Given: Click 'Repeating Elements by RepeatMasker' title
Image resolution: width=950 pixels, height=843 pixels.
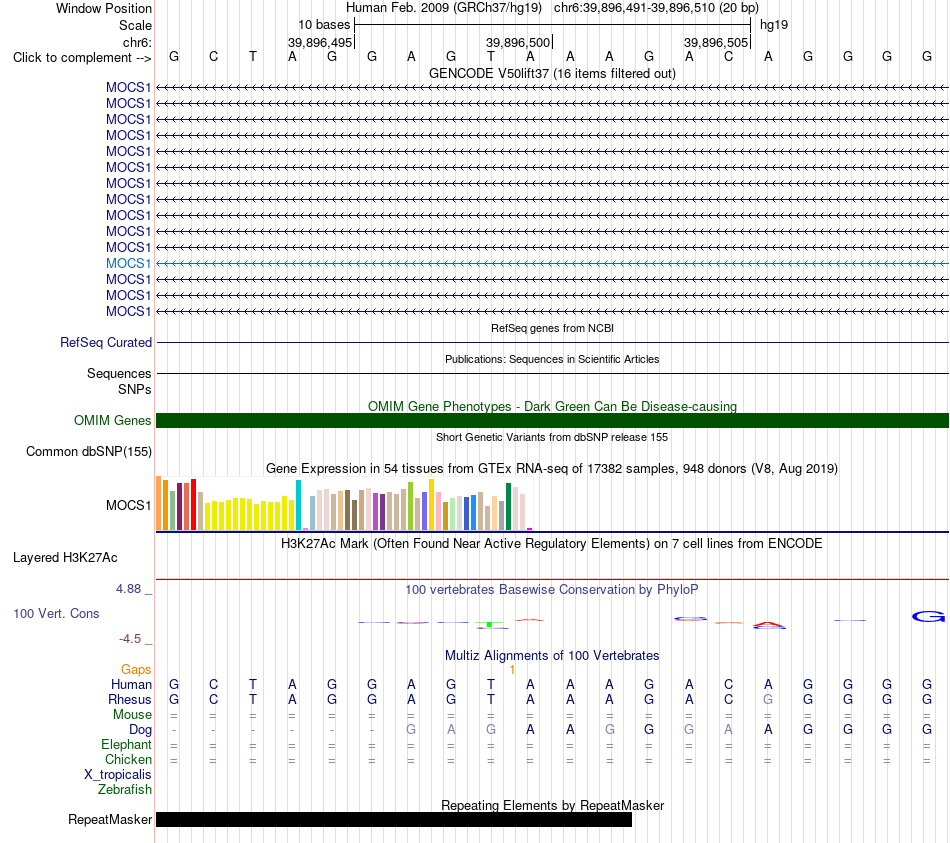Looking at the screenshot, I should click(x=552, y=805).
